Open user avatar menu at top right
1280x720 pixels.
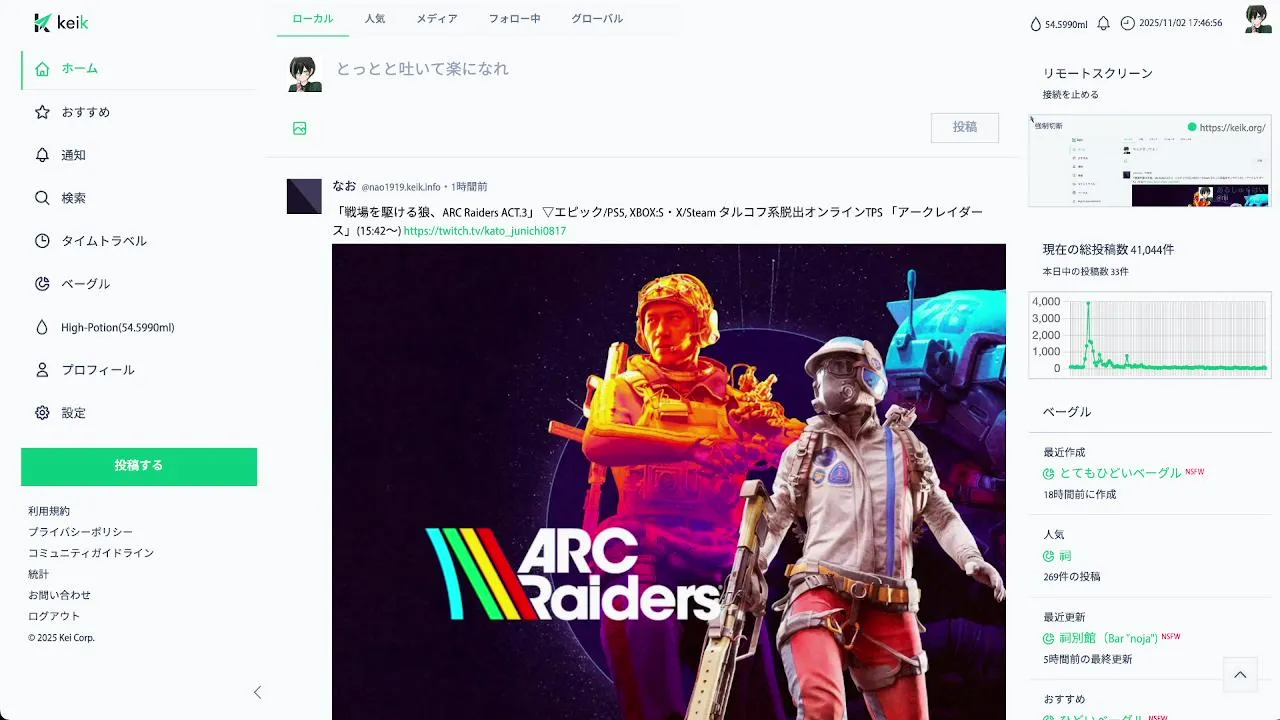coord(1258,20)
